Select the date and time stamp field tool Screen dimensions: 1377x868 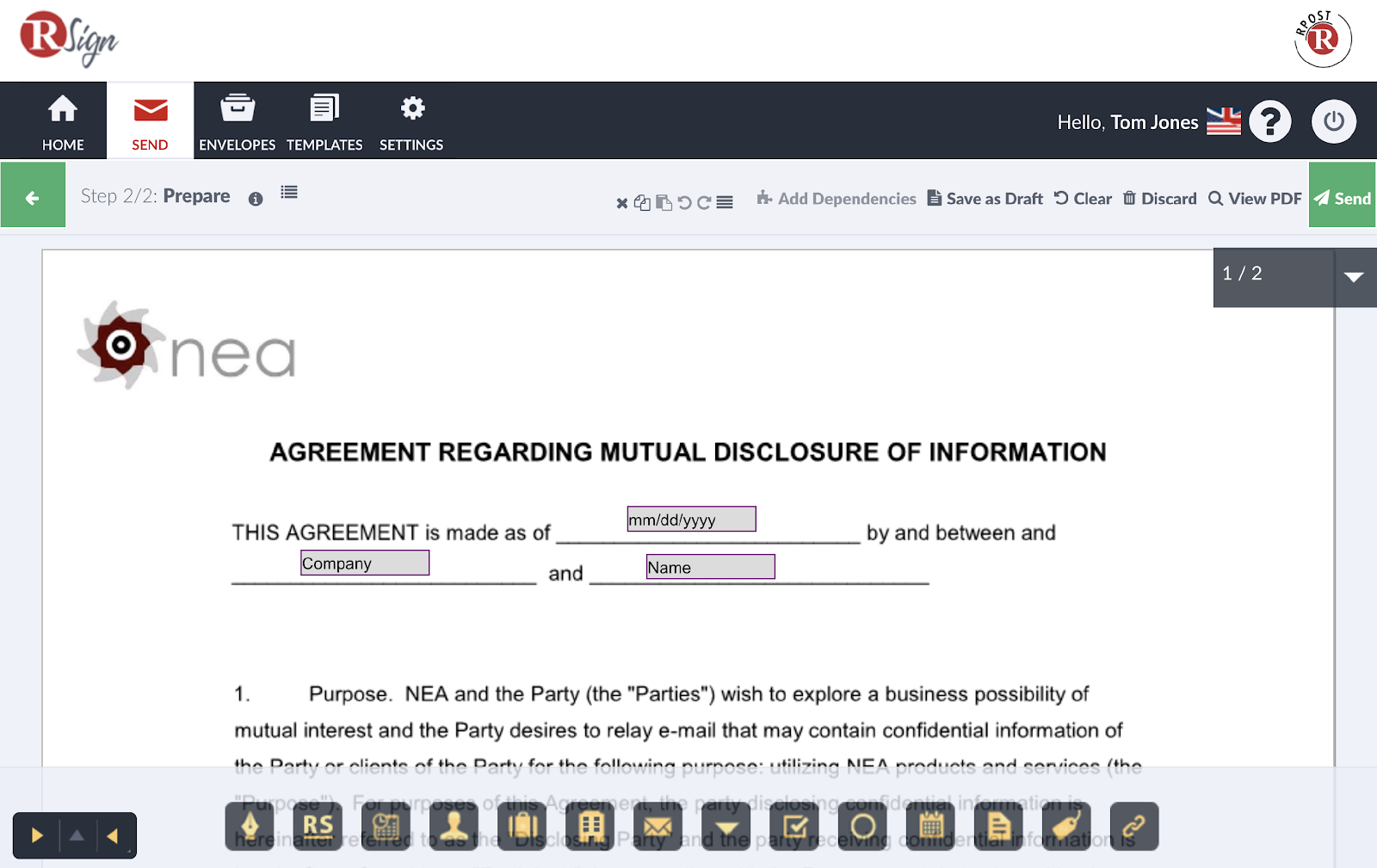click(x=386, y=827)
